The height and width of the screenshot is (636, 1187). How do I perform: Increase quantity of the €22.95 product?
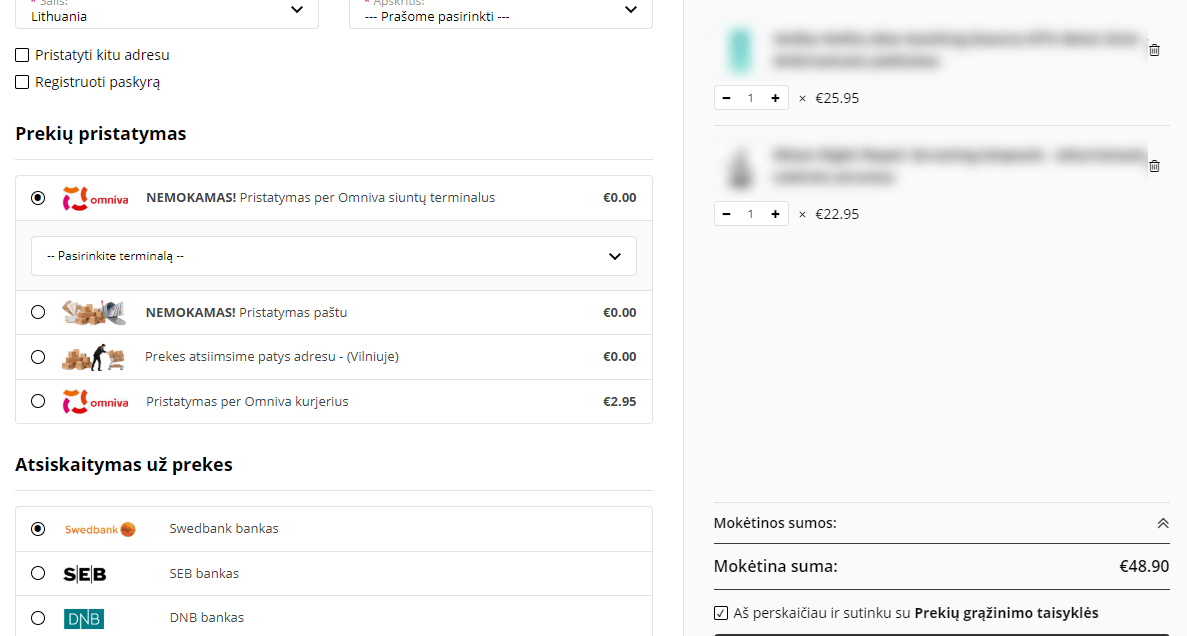pos(775,214)
